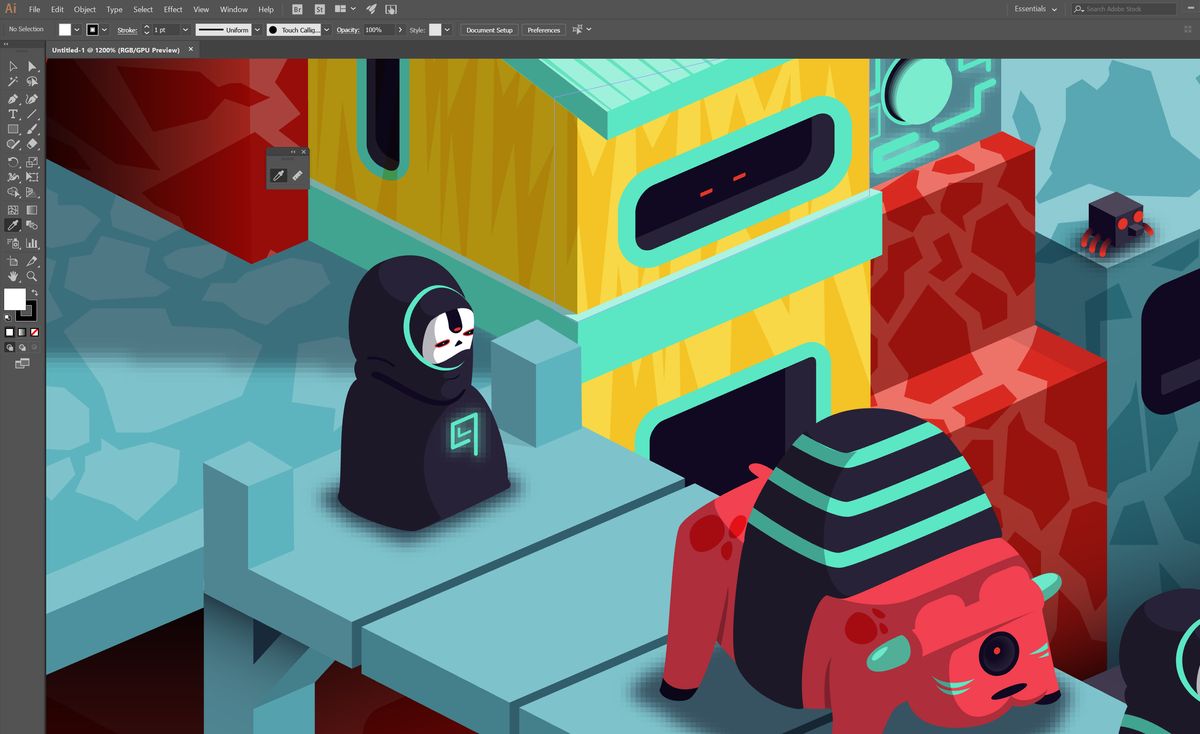The width and height of the screenshot is (1200, 734).
Task: Select the Hand tool
Action: [x=13, y=276]
